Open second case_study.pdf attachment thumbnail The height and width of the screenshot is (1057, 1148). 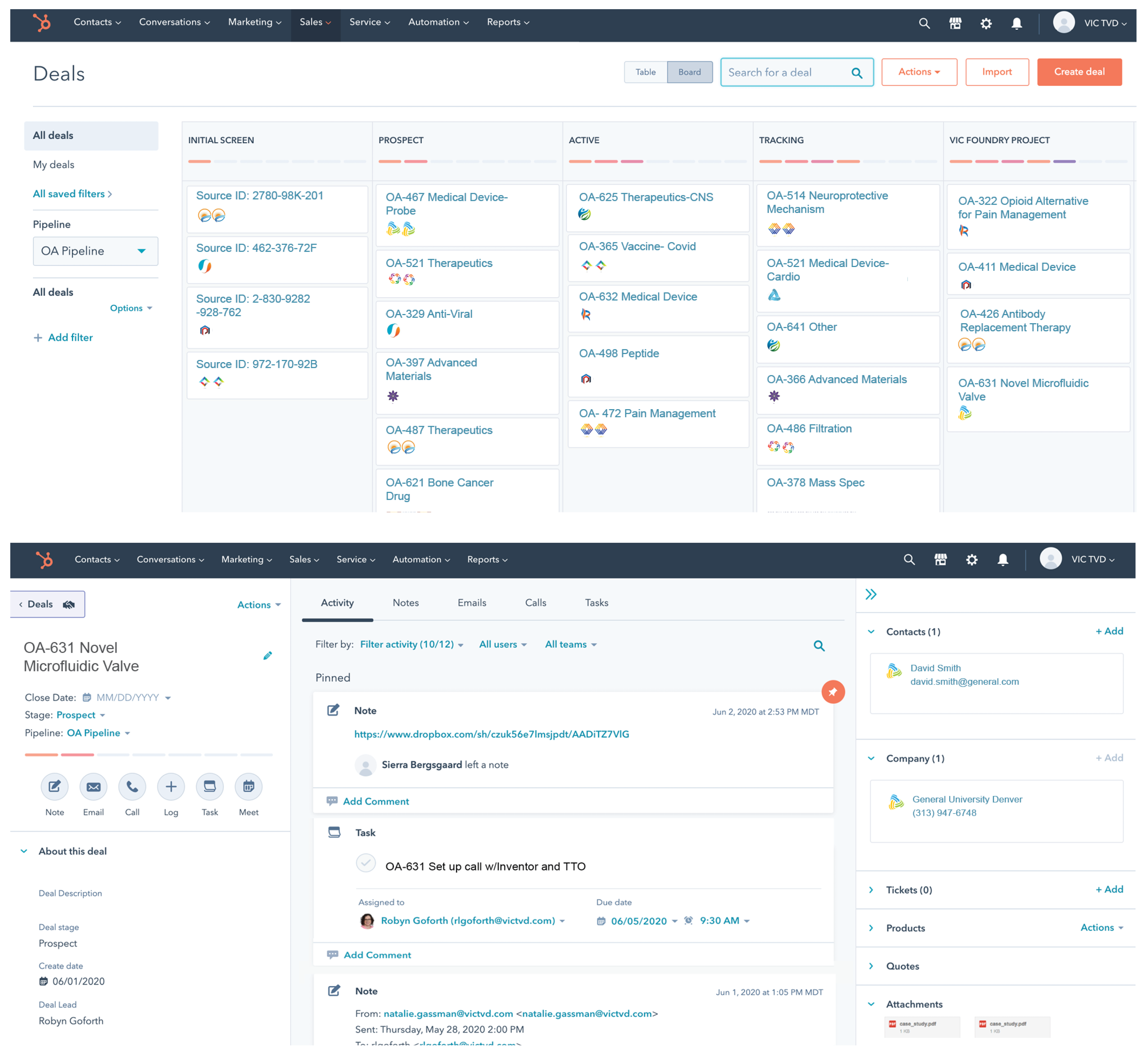(x=1012, y=1027)
